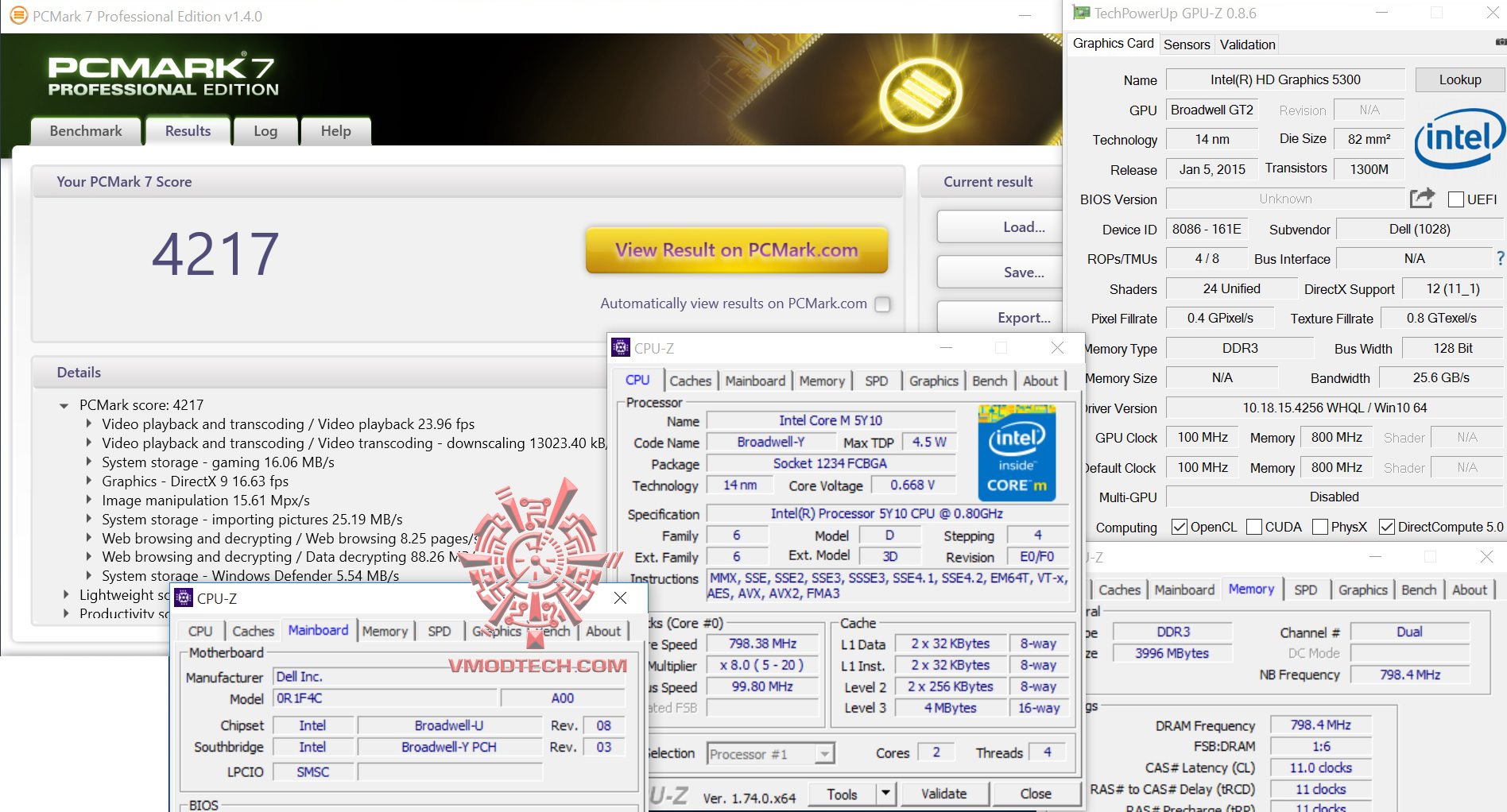Expand the Lightweight score node
This screenshot has width=1507, height=812.
[65, 594]
